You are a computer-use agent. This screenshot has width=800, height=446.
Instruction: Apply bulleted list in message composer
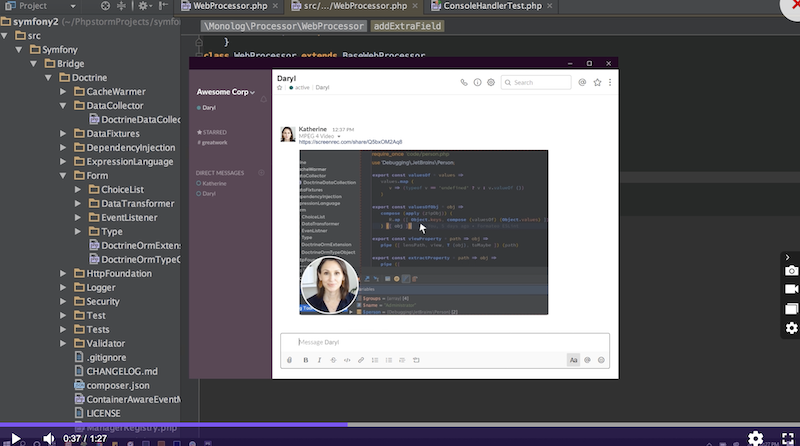[x=388, y=360]
